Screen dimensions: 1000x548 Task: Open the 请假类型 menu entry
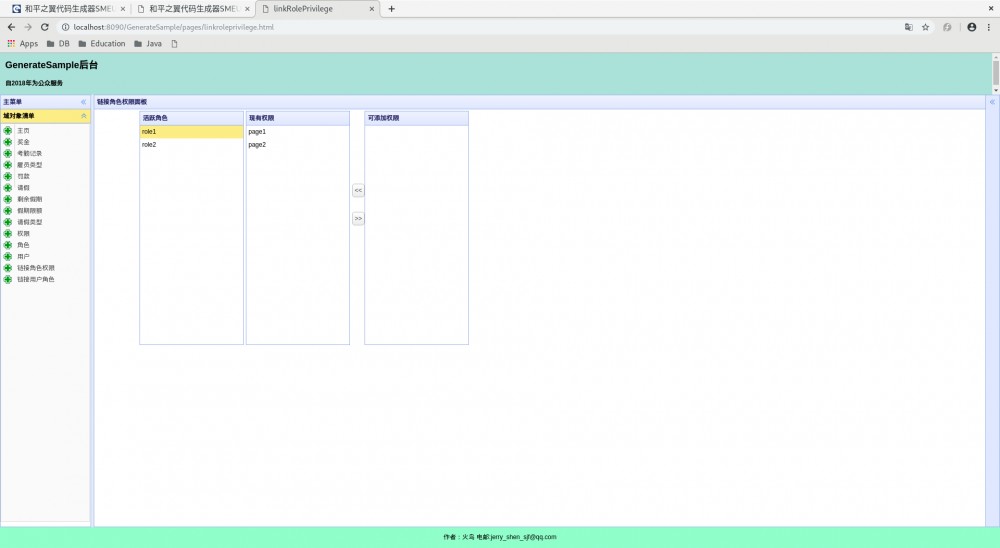[29, 222]
